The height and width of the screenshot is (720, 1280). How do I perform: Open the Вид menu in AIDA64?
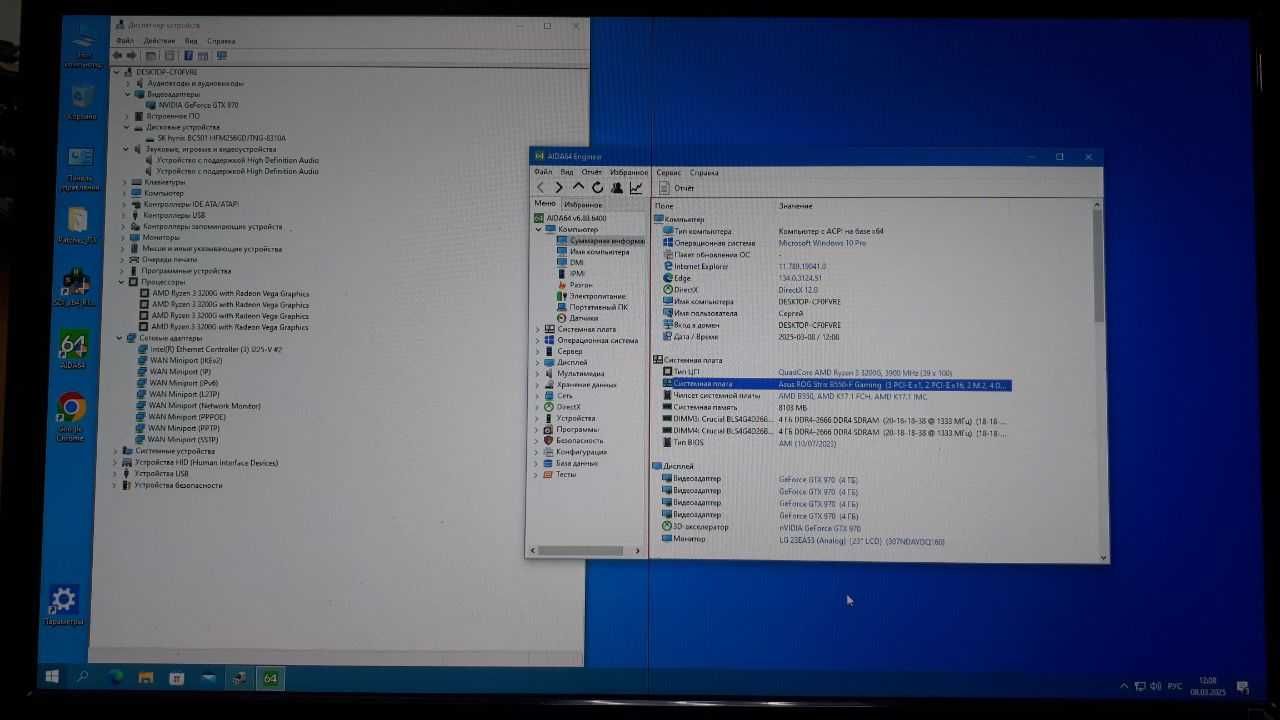click(567, 172)
